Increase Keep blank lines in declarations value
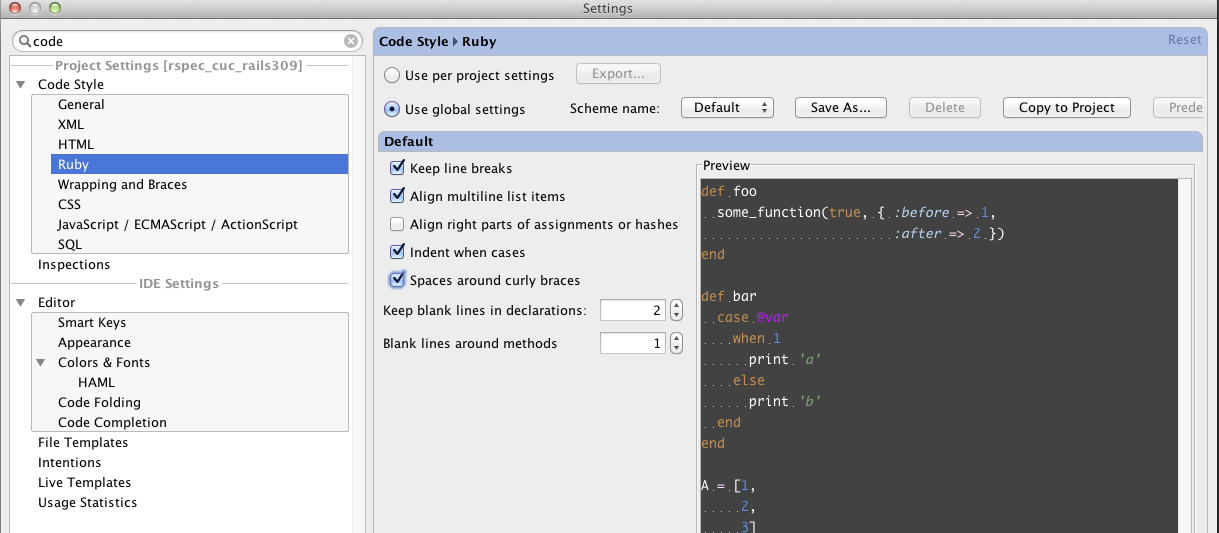 (x=677, y=306)
